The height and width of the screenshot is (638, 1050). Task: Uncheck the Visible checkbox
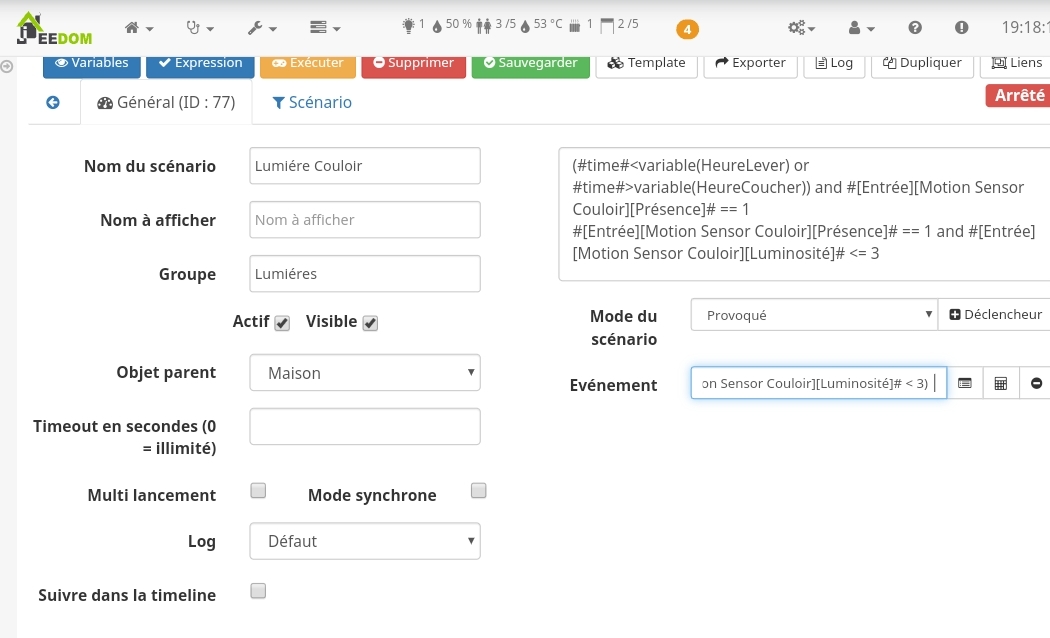pos(370,323)
